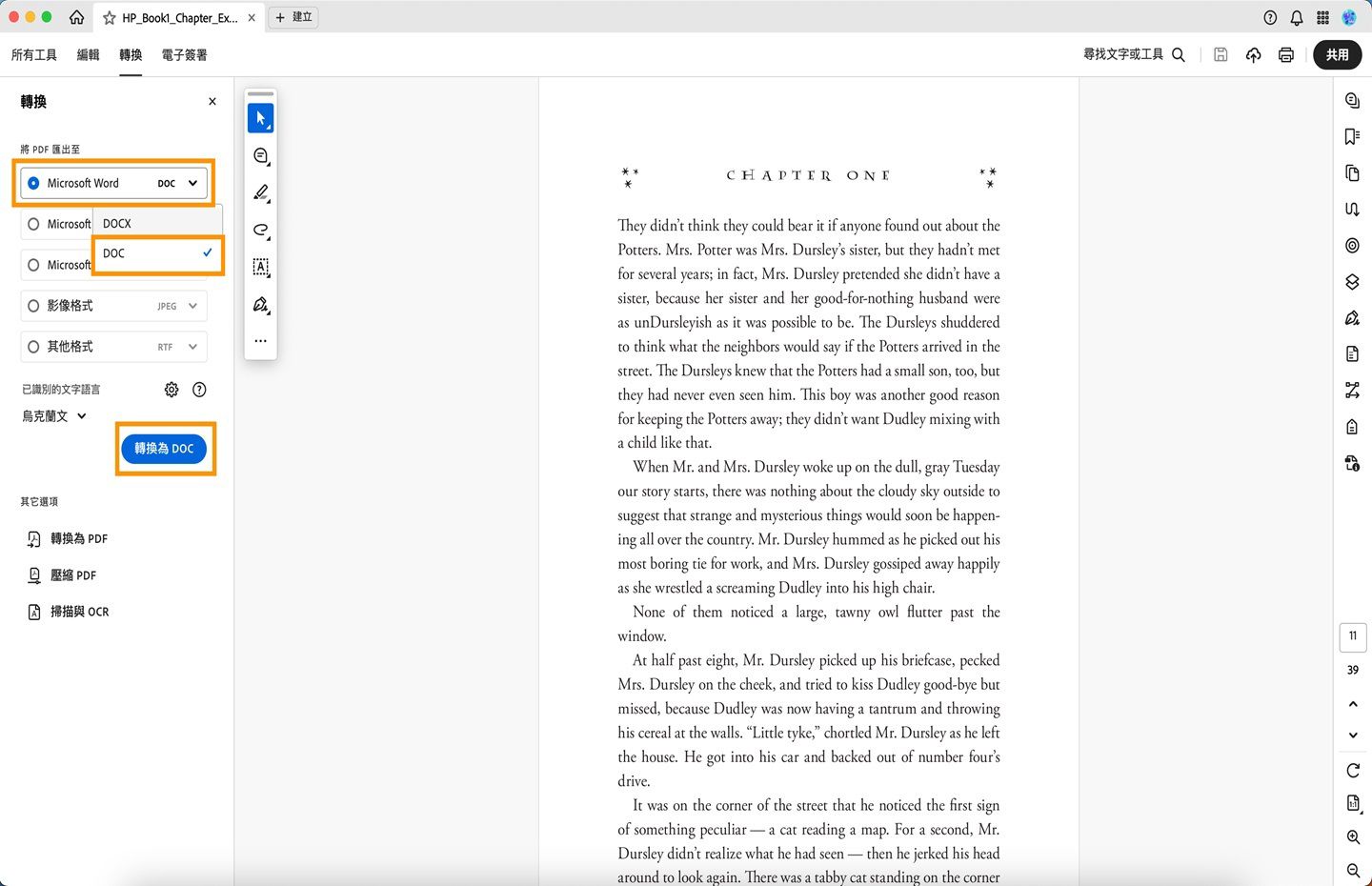Click the print icon in the toolbar
The width and height of the screenshot is (1372, 886).
[1285, 54]
